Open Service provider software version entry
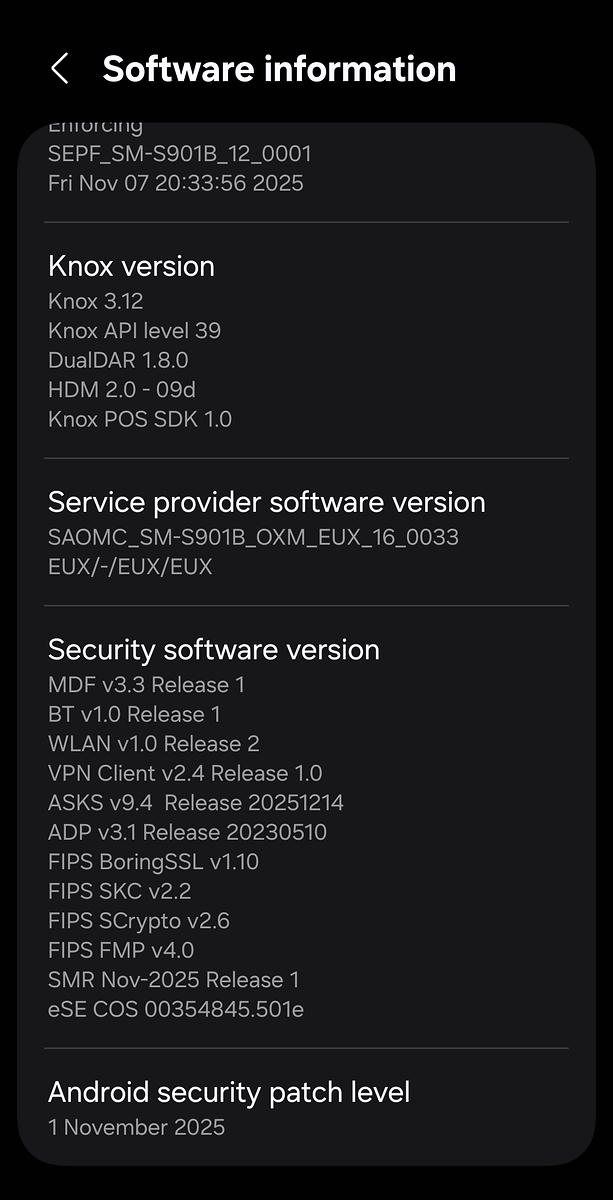 266,502
